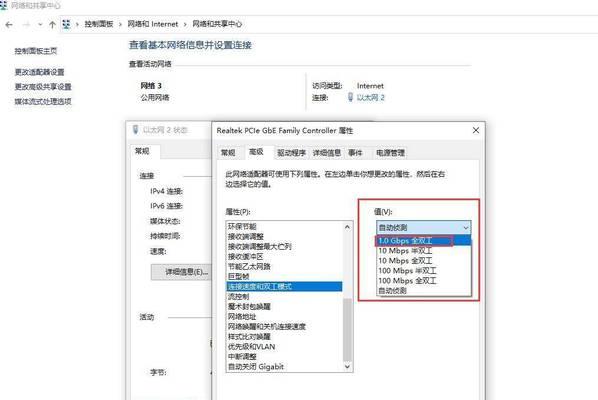Choose 100 Mbps 全双工 option
This screenshot has width=598, height=400.
(x=424, y=281)
